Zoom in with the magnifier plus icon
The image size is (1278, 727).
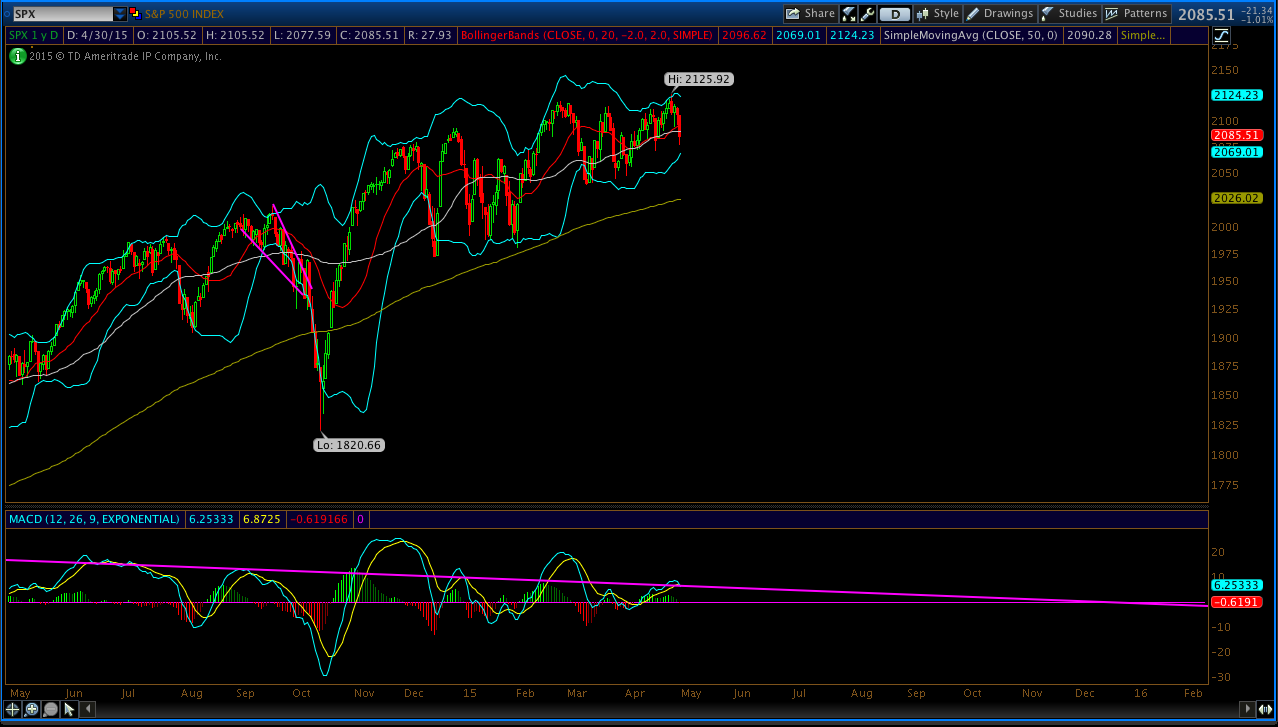[x=32, y=709]
